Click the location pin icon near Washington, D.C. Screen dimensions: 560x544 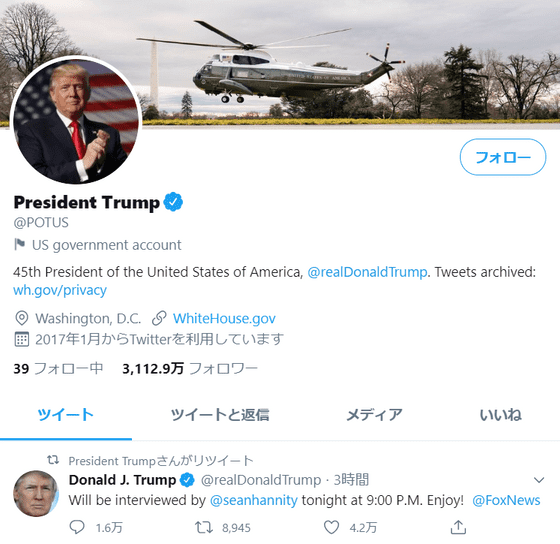click(x=22, y=318)
